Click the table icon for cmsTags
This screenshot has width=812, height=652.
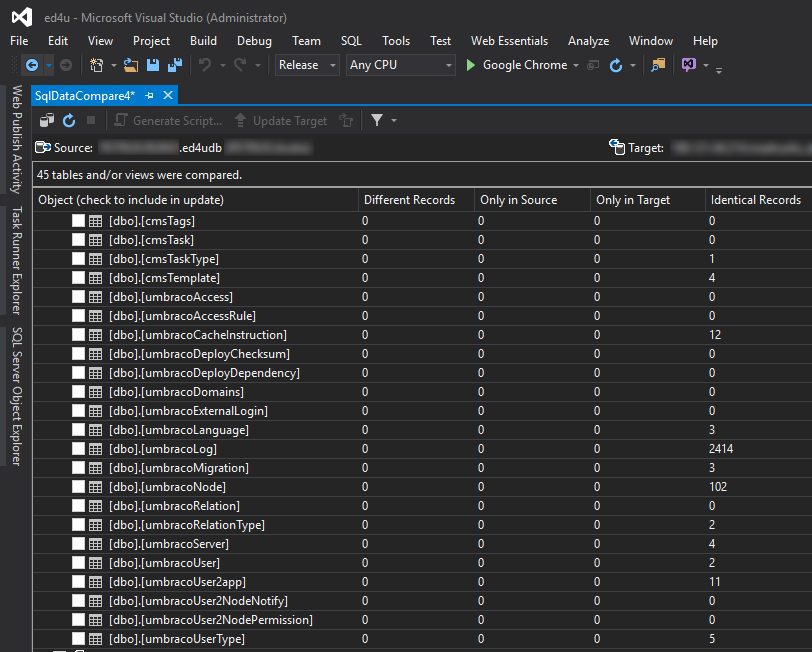95,221
